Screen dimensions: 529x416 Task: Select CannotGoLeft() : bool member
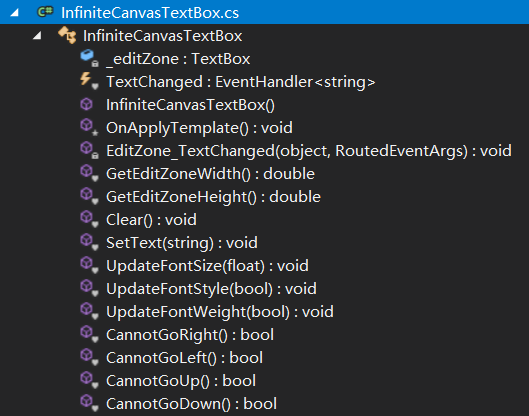coord(184,358)
